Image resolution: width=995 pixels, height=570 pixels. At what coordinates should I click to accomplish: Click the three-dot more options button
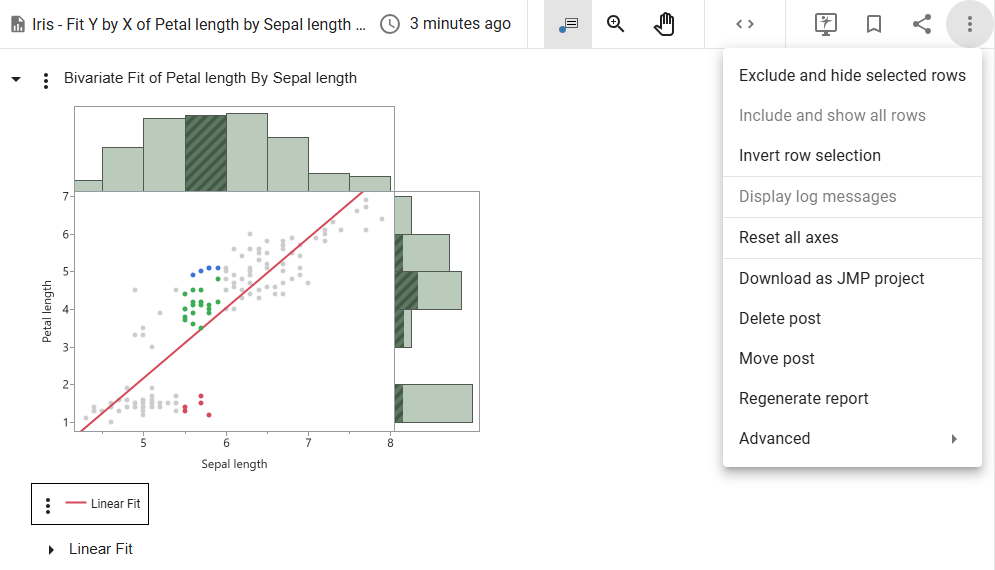pyautogui.click(x=970, y=24)
